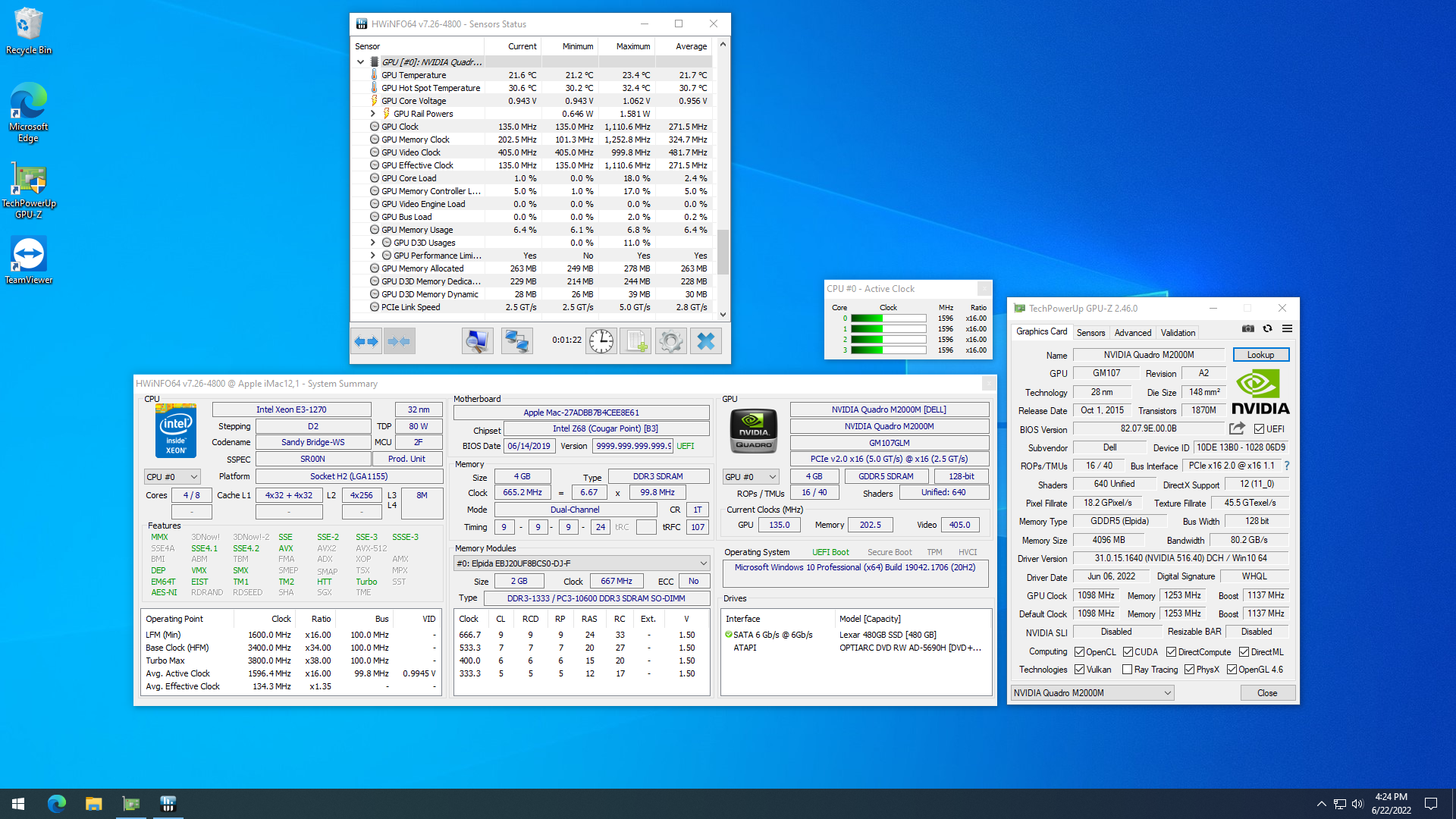Click the GPU-Z taskbar icon
This screenshot has height=819, width=1456.
coord(131,804)
